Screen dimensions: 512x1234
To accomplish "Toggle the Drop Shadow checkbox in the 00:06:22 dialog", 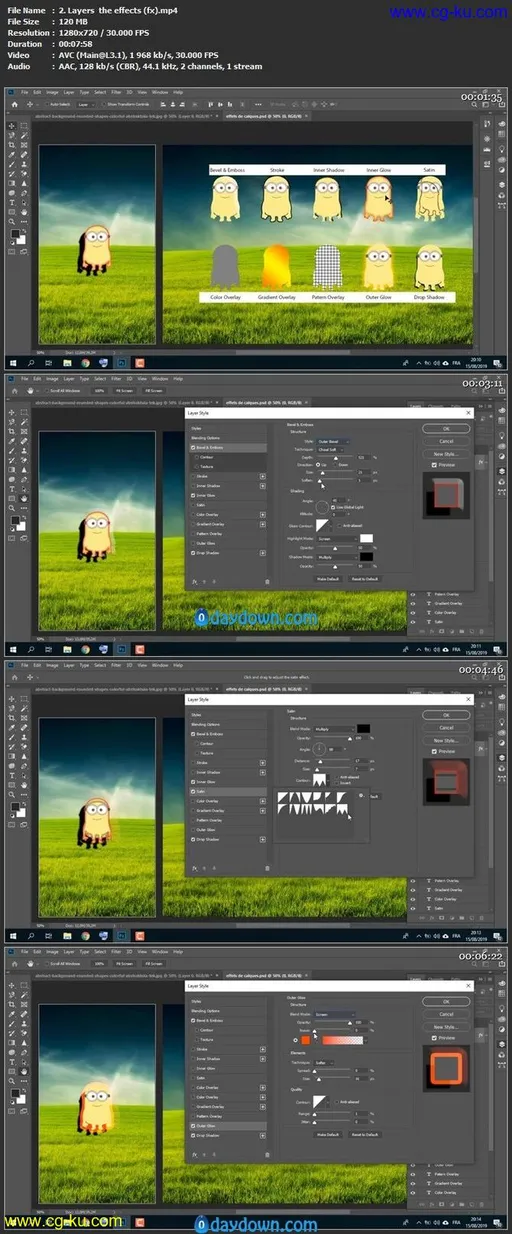I will tap(194, 1135).
